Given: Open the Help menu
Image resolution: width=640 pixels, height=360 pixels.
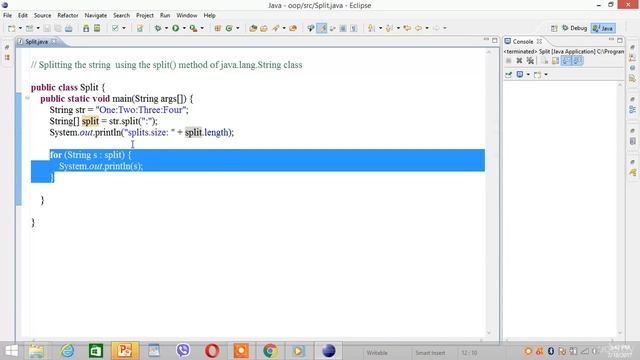Looking at the screenshot, I should pyautogui.click(x=209, y=16).
